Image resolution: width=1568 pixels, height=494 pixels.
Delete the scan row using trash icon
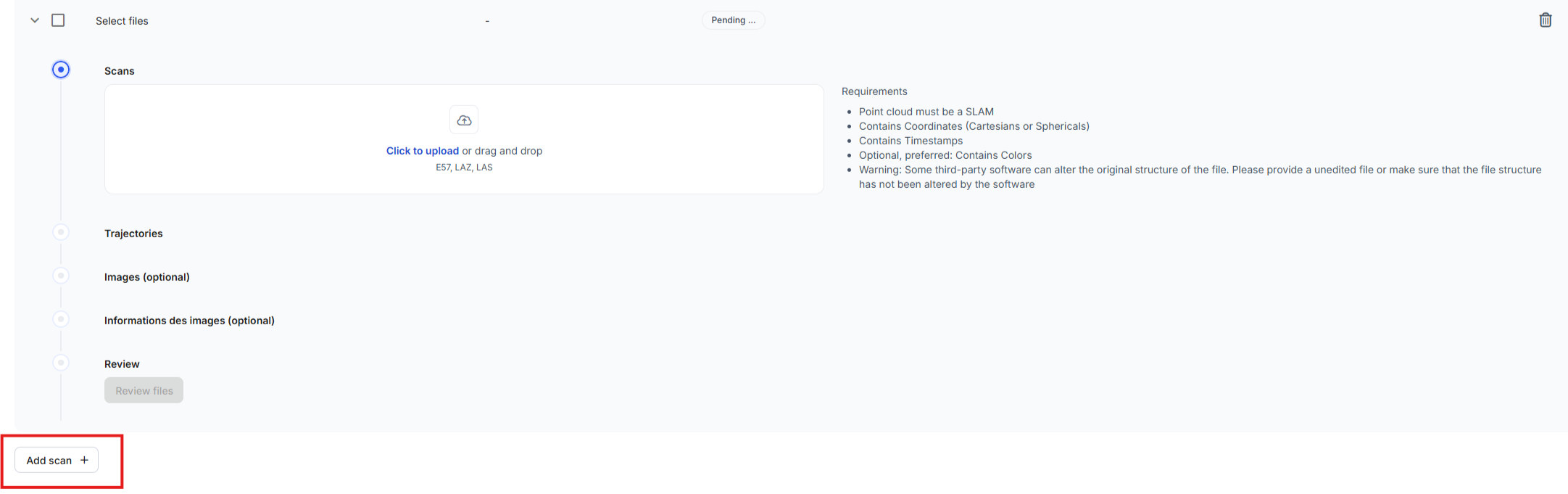click(1545, 20)
